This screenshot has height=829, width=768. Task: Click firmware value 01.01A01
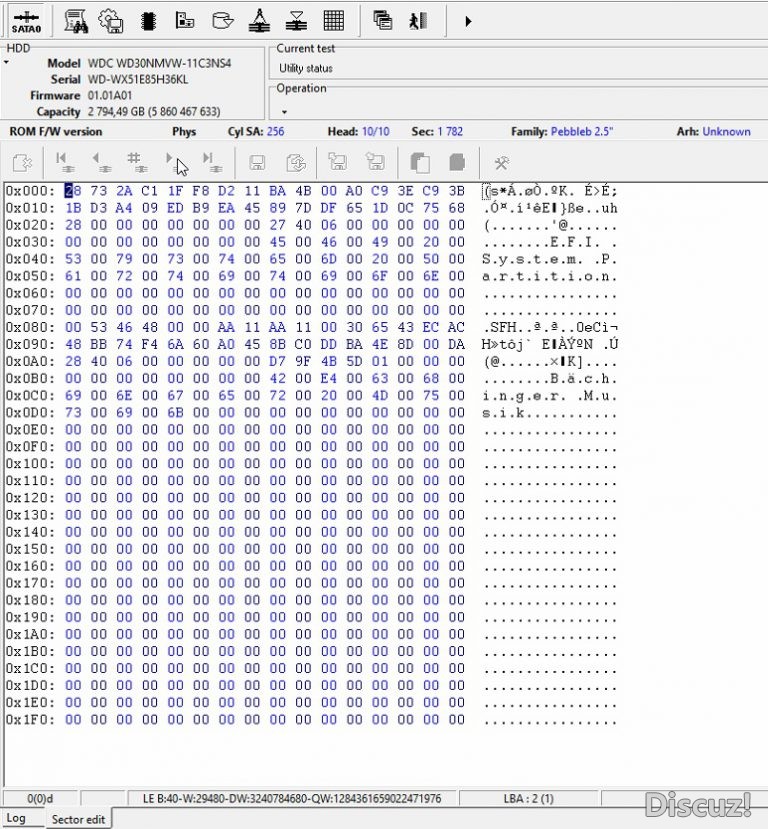[110, 96]
